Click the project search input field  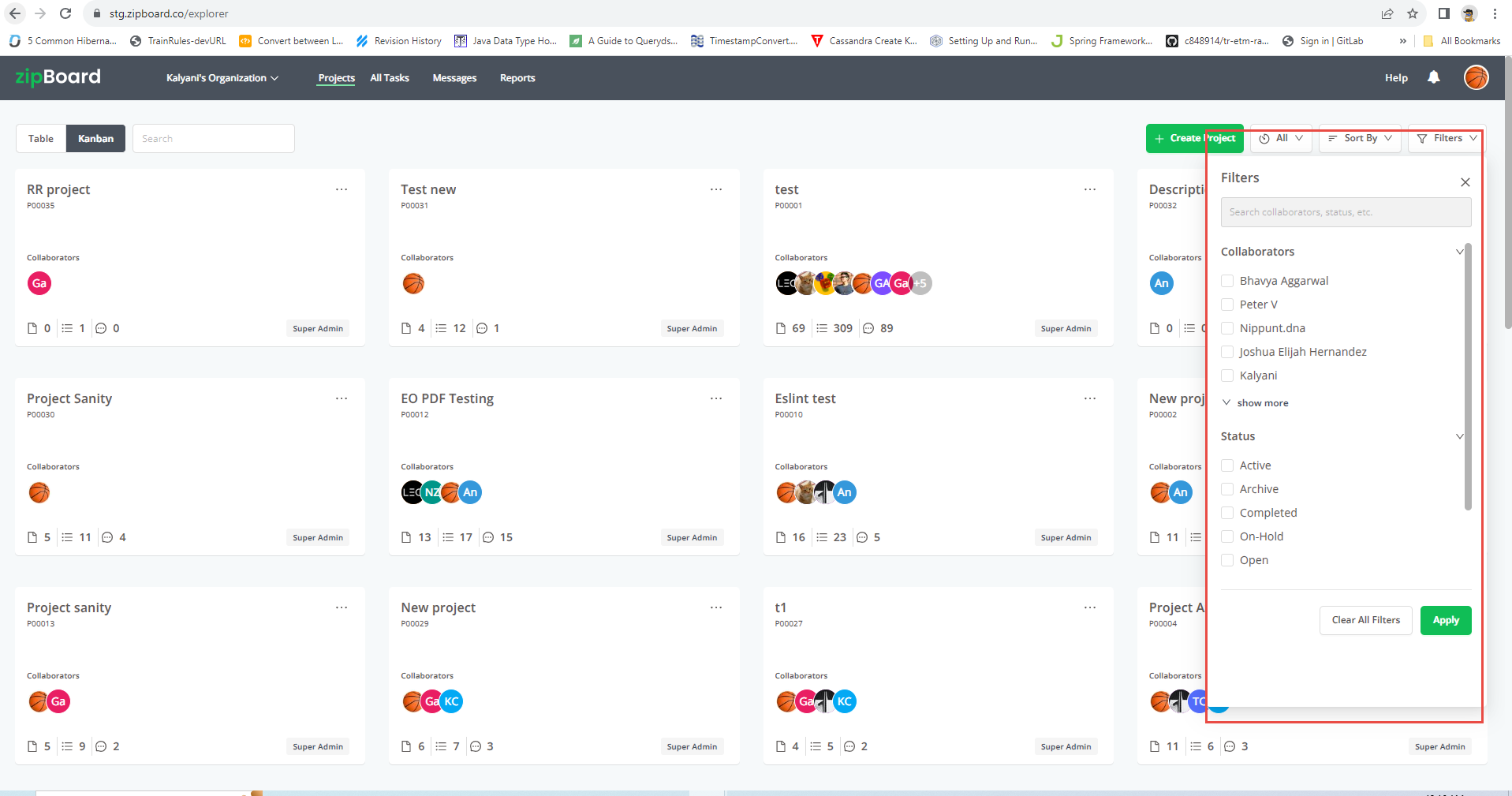(213, 138)
